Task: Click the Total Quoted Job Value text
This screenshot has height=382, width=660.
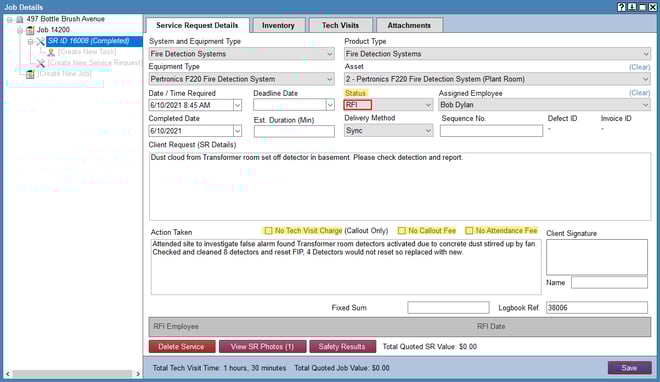Action: tap(342, 368)
